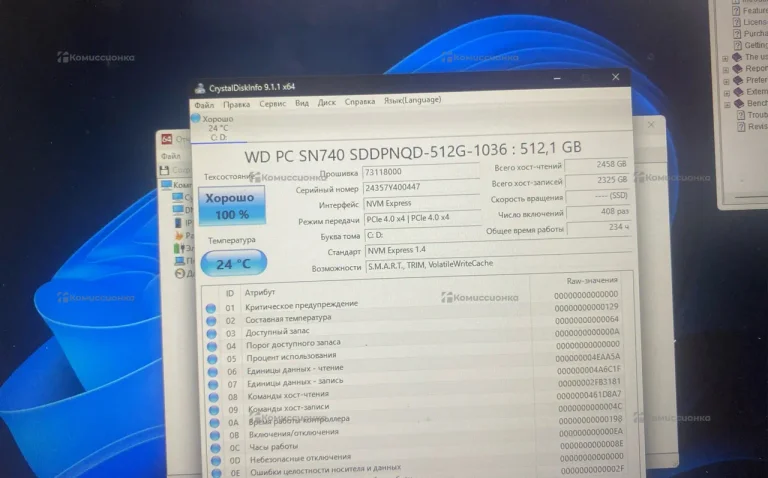Click status circle for attribute 01 Критическое предупреждение
The width and height of the screenshot is (768, 478).
click(211, 308)
